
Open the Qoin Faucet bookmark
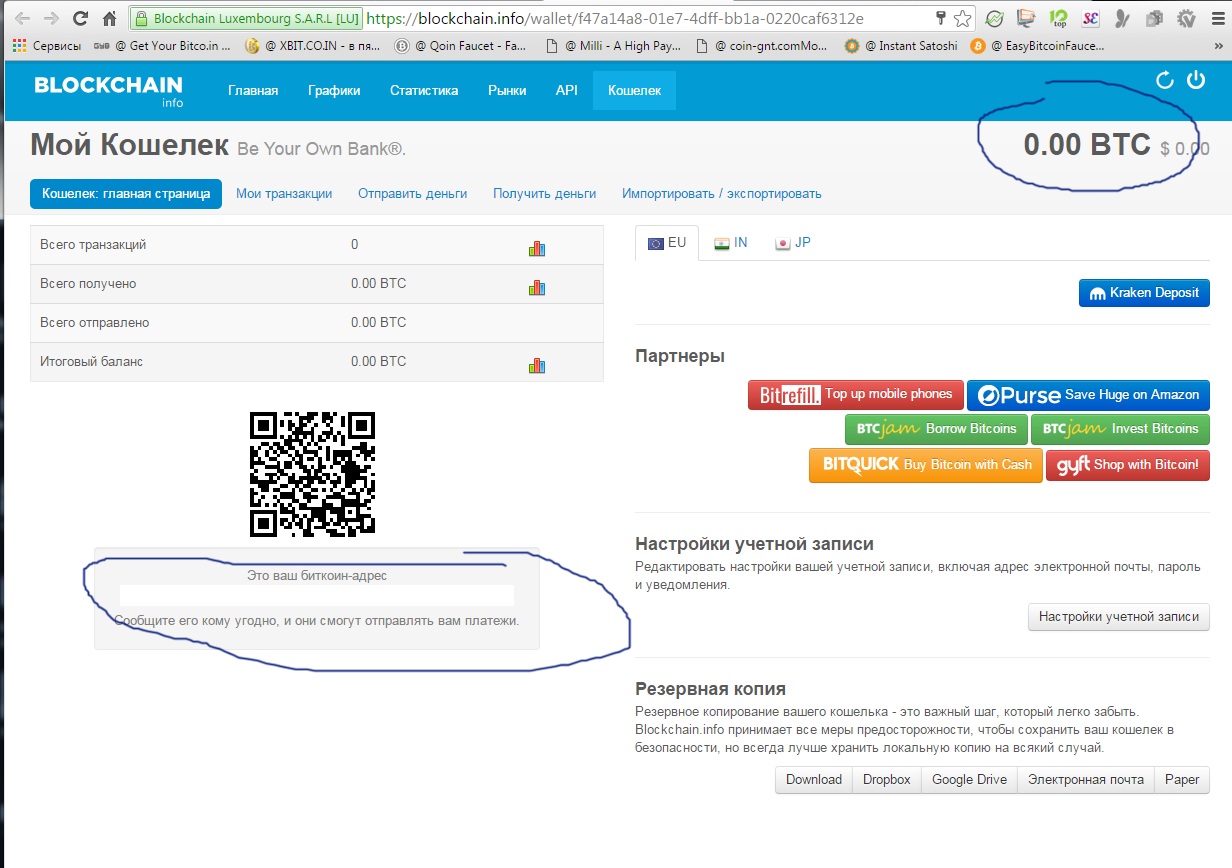[x=462, y=46]
